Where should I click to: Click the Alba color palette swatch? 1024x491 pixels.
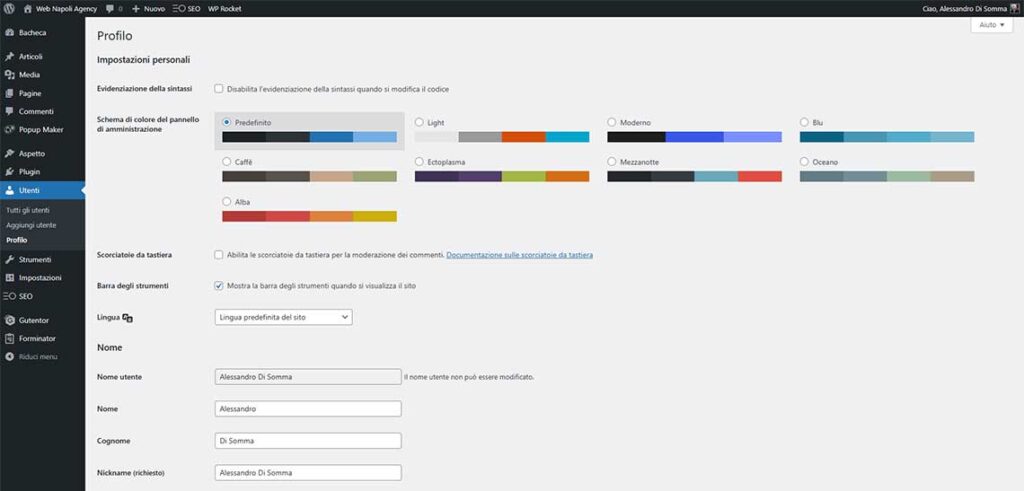pyautogui.click(x=309, y=216)
